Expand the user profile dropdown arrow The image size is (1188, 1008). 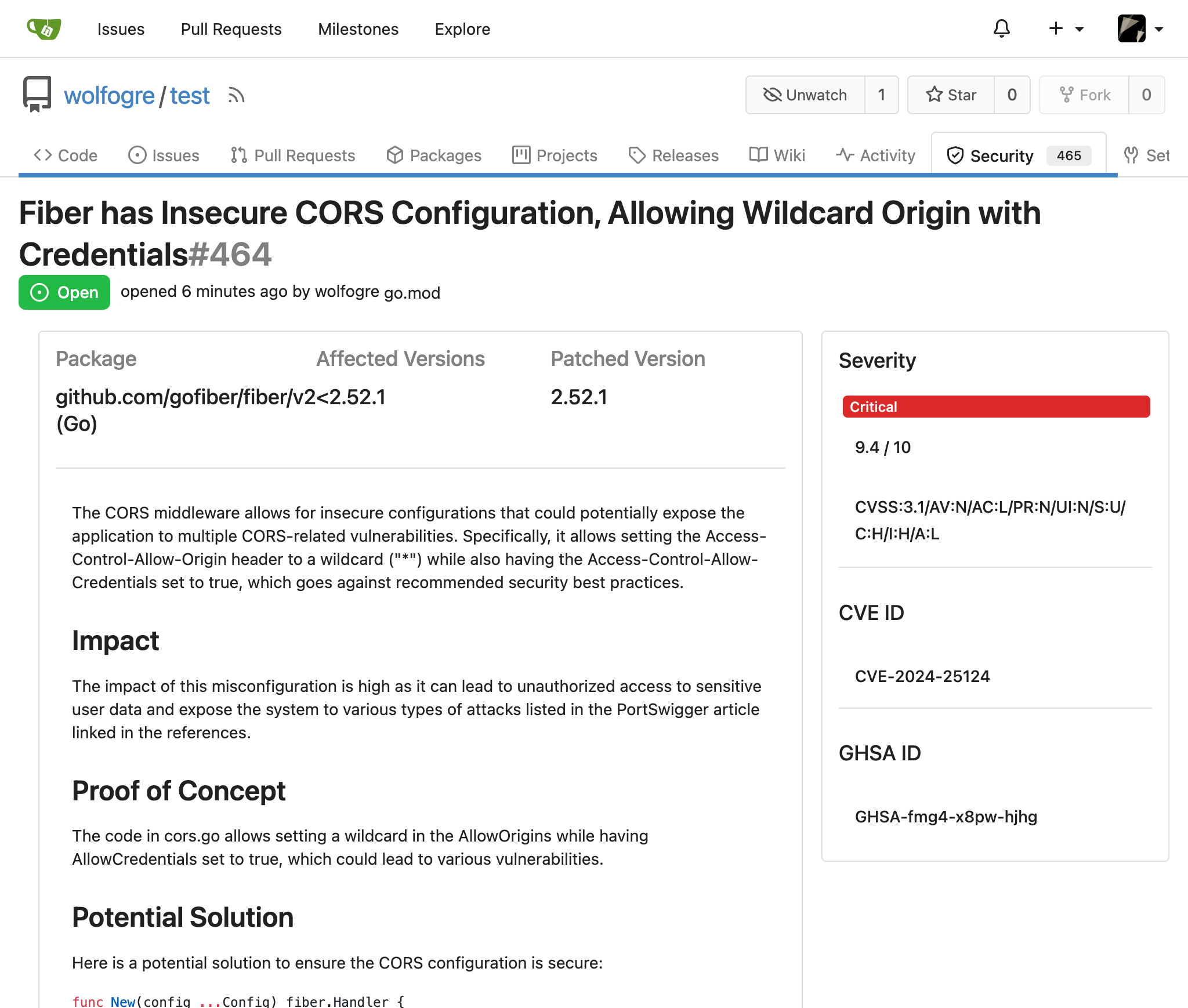[x=1159, y=29]
